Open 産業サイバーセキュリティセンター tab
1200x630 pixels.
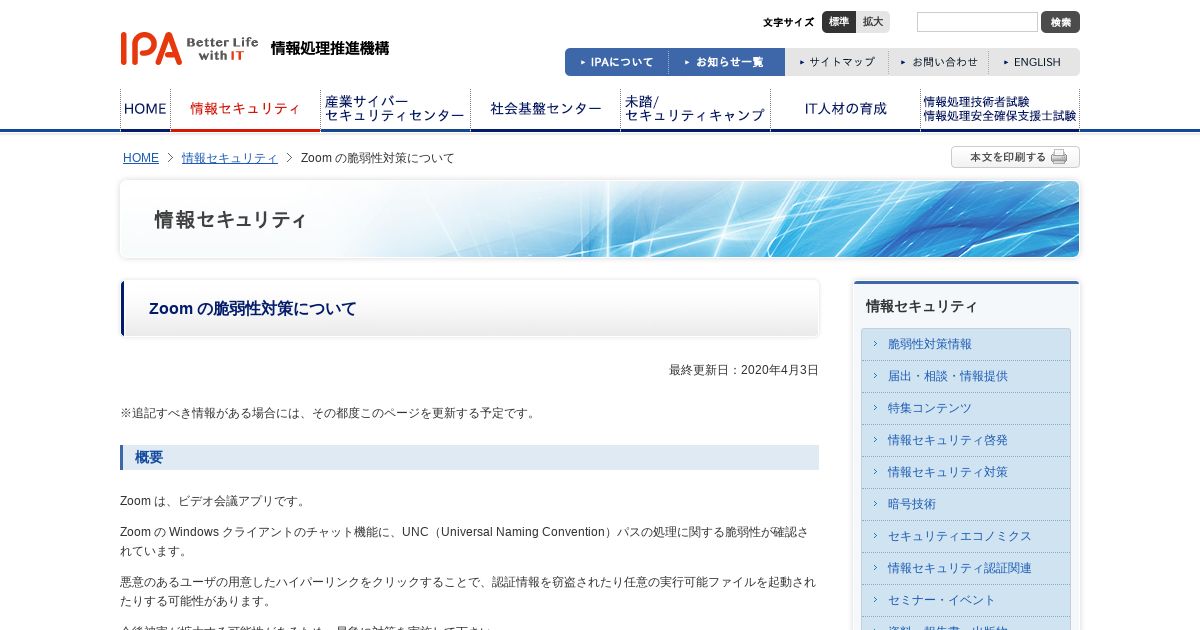point(395,109)
